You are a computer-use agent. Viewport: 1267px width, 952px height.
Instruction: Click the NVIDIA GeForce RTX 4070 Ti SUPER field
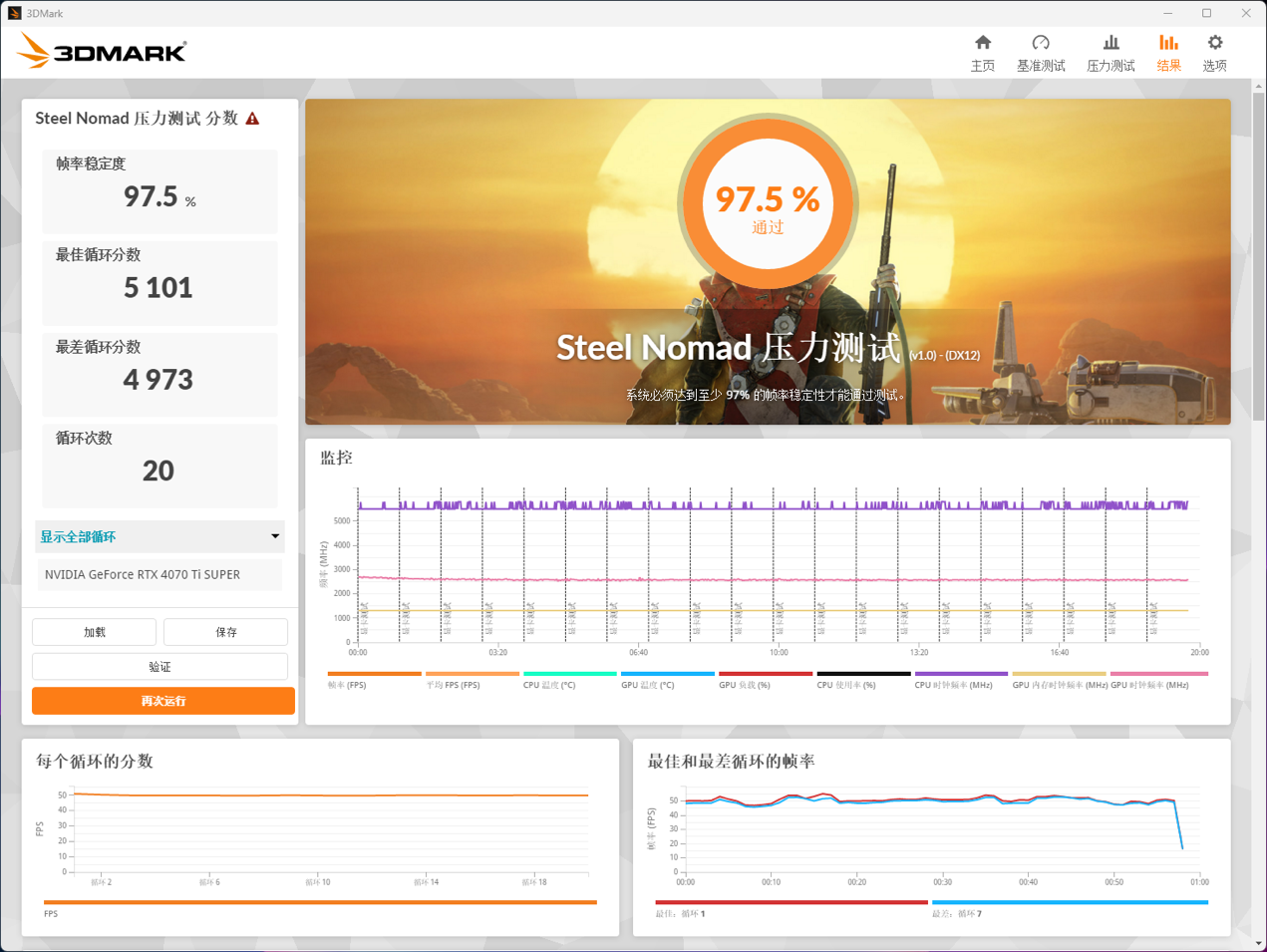click(x=159, y=574)
